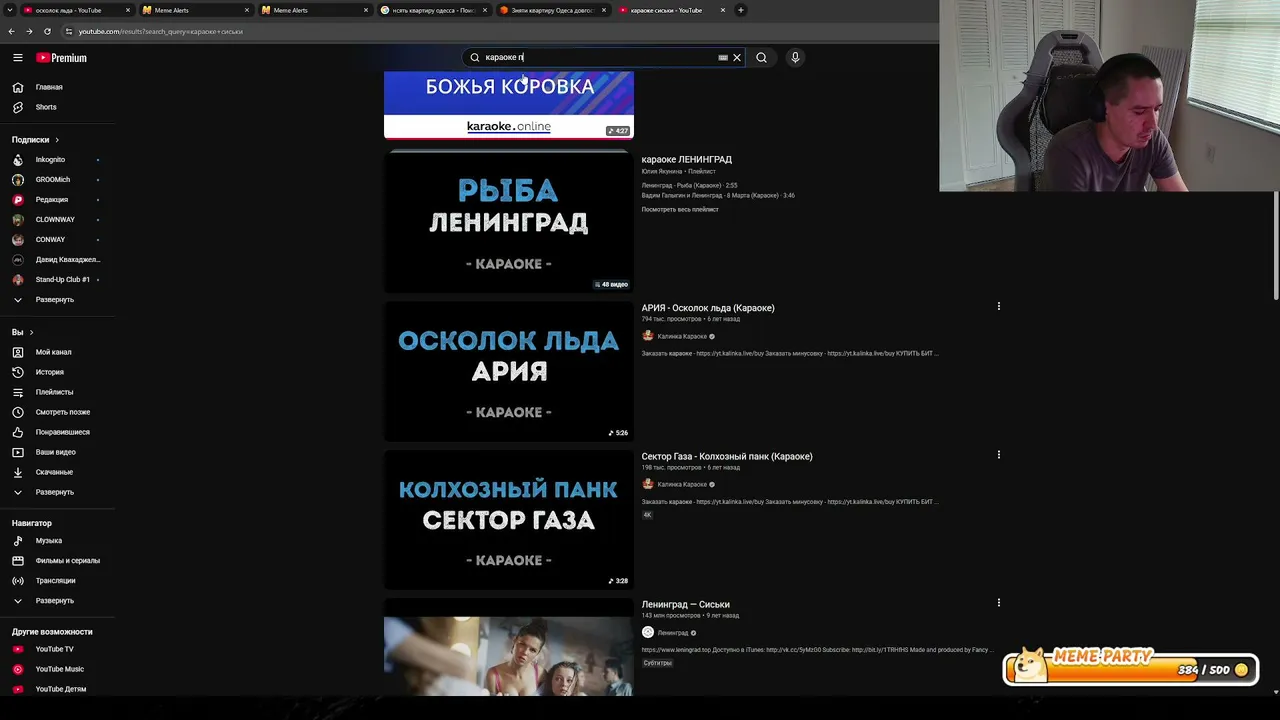
Task: Play the Осколок льда Ария thumbnail
Action: click(509, 371)
